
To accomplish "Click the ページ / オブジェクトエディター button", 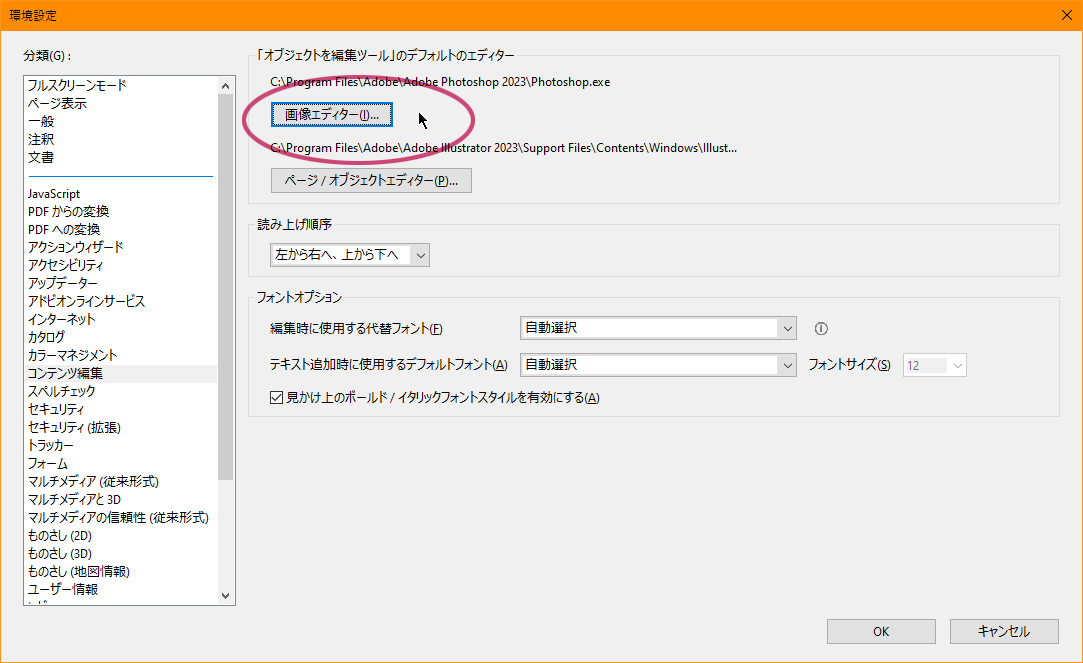I will pyautogui.click(x=371, y=180).
